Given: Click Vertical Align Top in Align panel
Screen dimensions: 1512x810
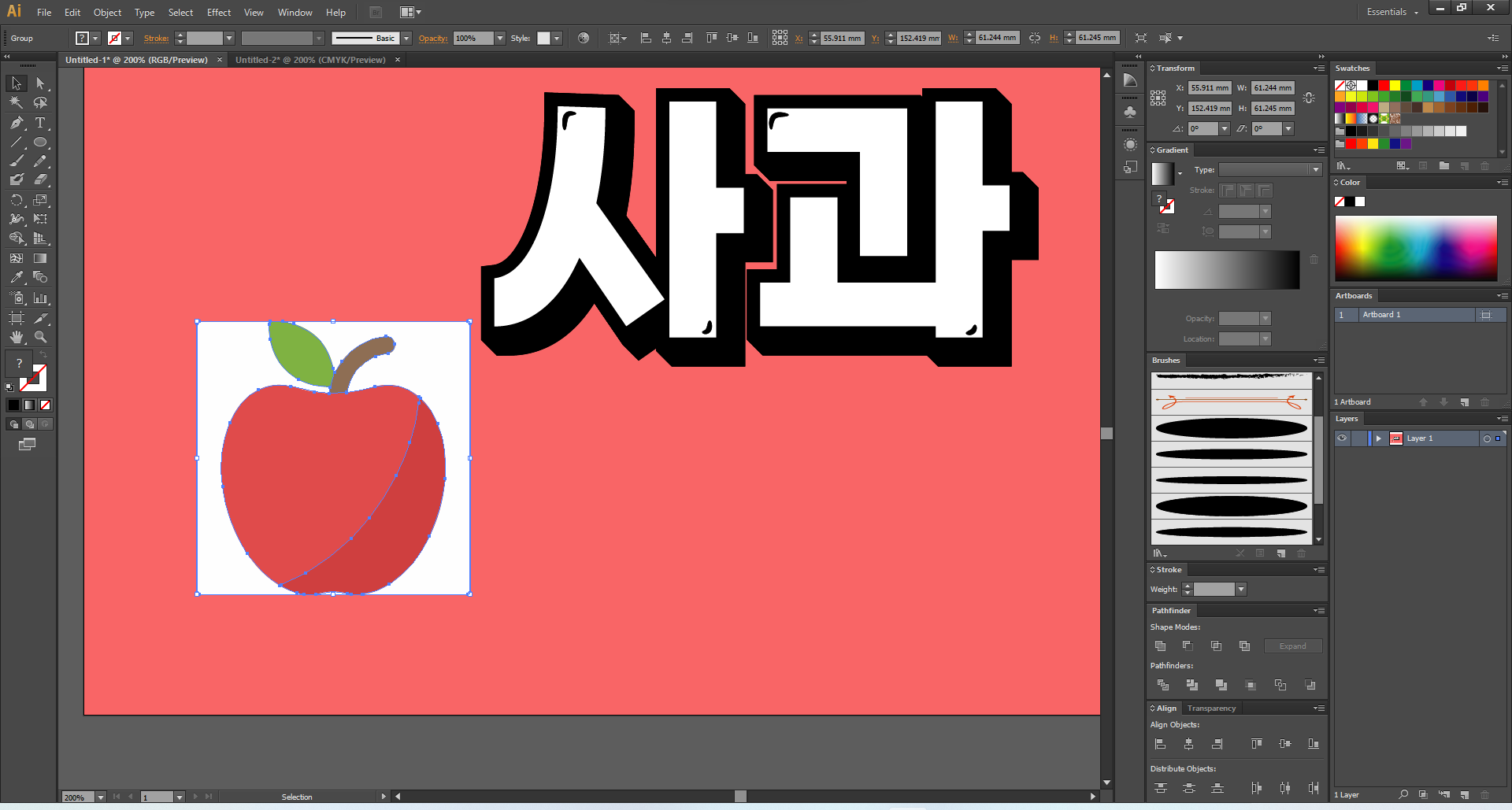Looking at the screenshot, I should click(1257, 744).
